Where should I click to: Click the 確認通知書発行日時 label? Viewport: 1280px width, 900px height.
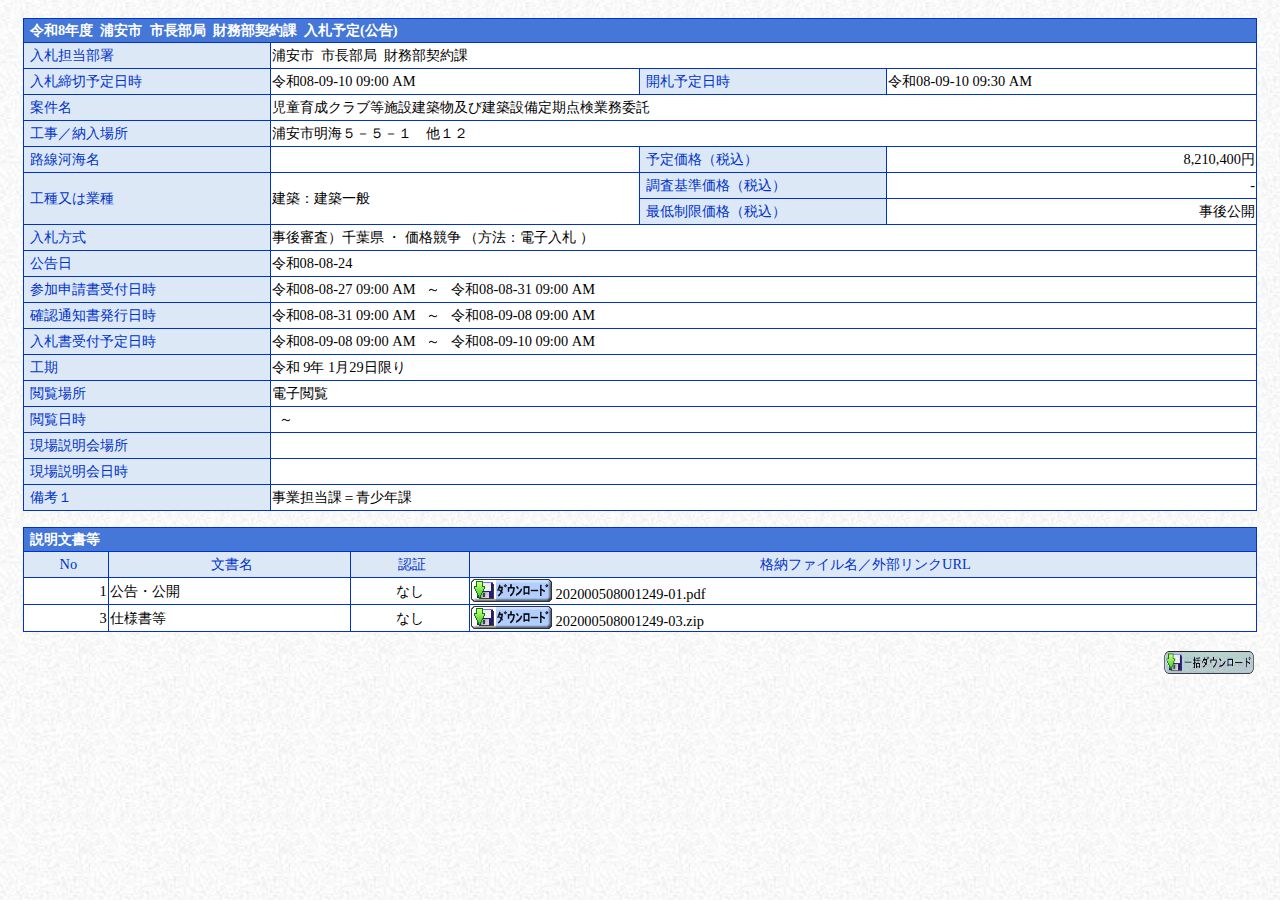tap(93, 316)
